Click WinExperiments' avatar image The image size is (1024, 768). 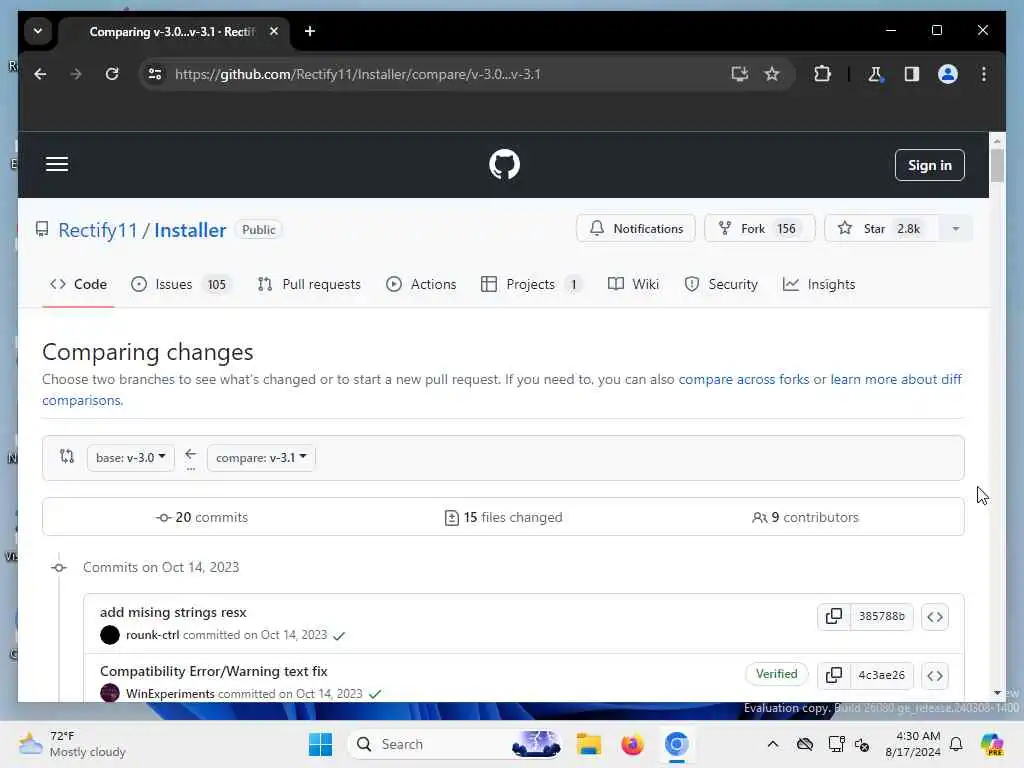click(x=110, y=693)
